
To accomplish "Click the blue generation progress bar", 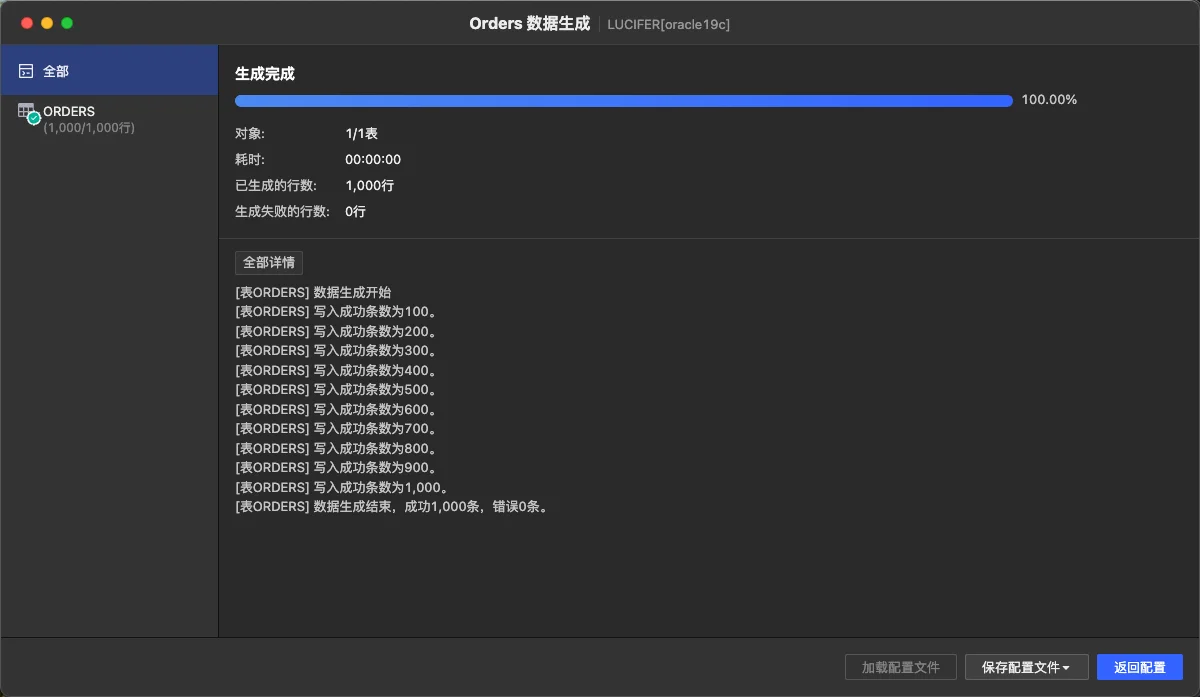I will click(x=624, y=100).
